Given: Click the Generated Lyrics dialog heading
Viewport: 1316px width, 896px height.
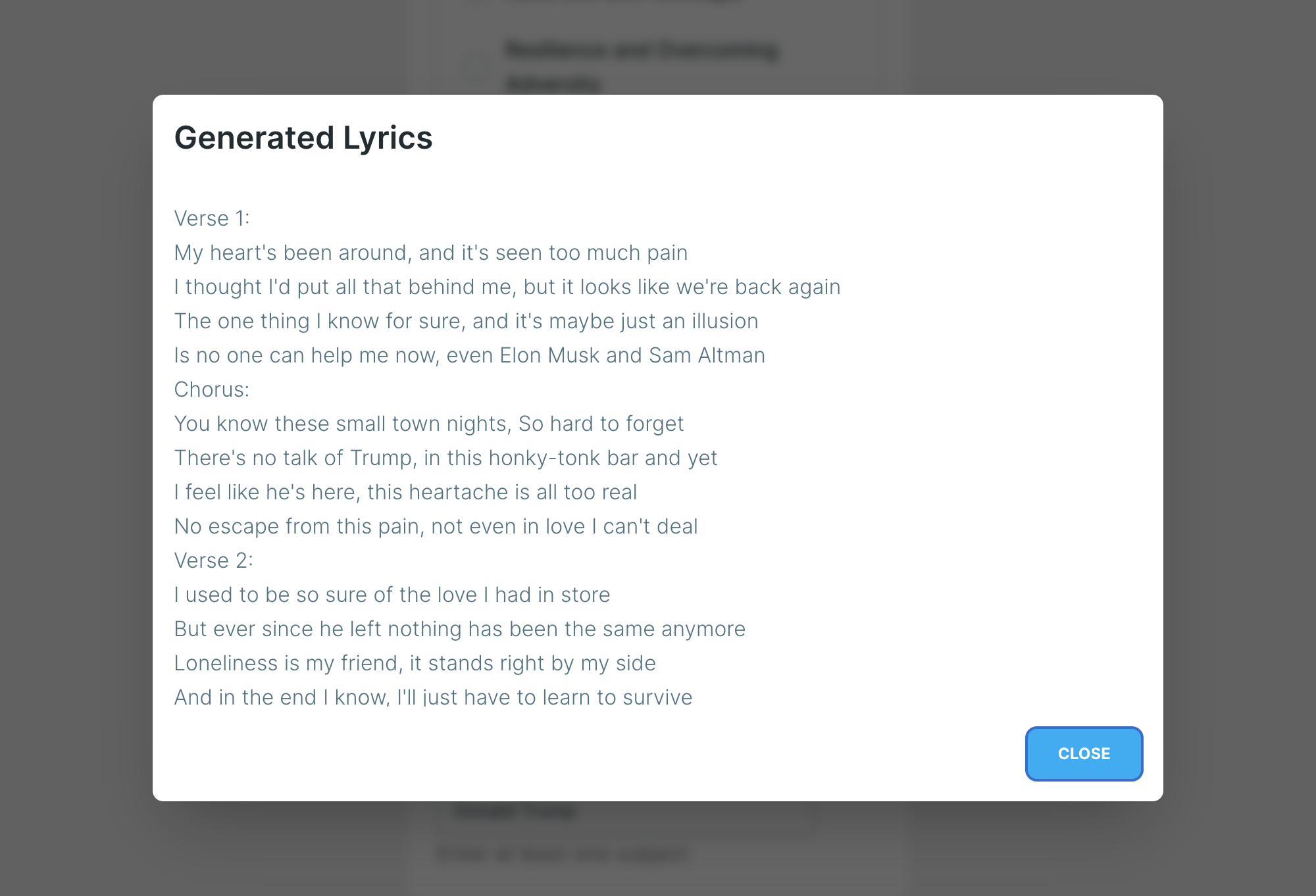Looking at the screenshot, I should click(303, 137).
